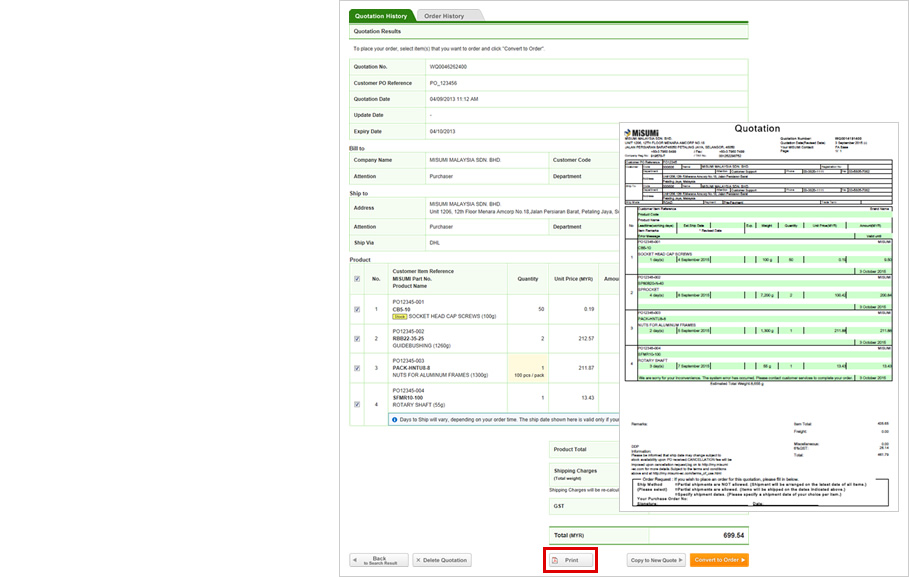909x577 pixels.
Task: Click the Print button
Action: point(571,560)
